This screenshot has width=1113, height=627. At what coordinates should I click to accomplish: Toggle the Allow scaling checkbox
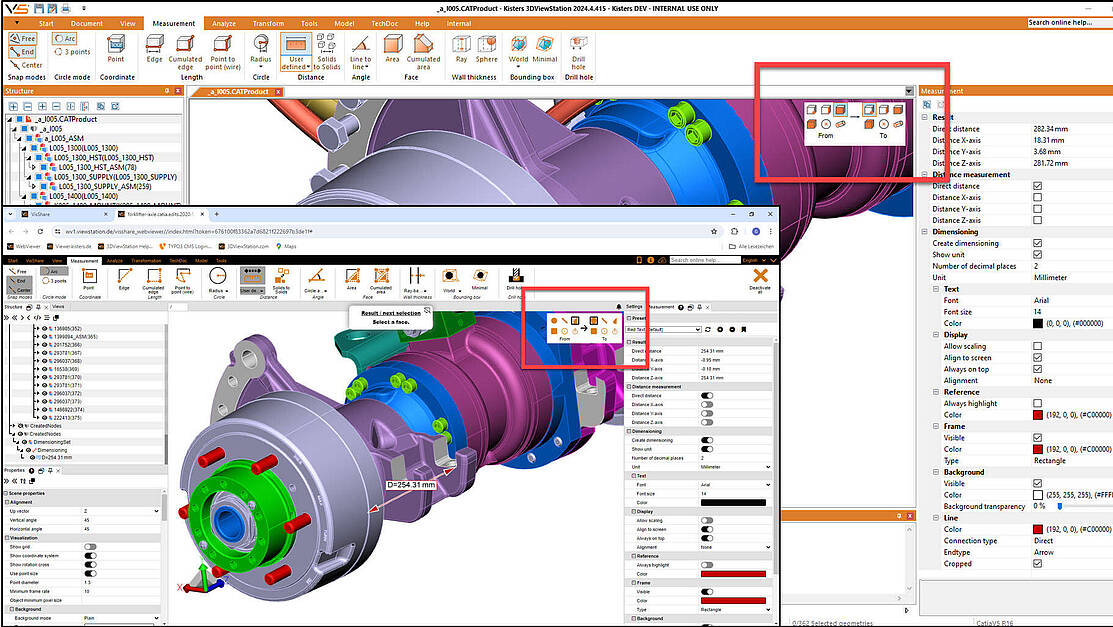[x=1037, y=346]
